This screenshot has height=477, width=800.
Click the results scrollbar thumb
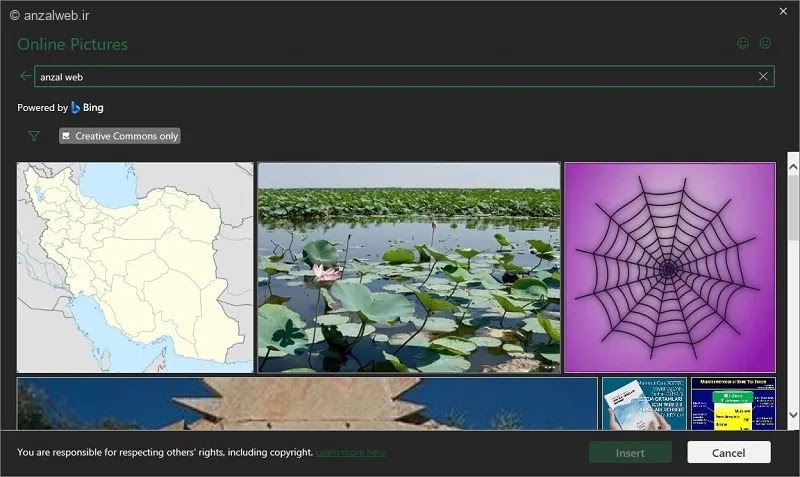[x=793, y=207]
